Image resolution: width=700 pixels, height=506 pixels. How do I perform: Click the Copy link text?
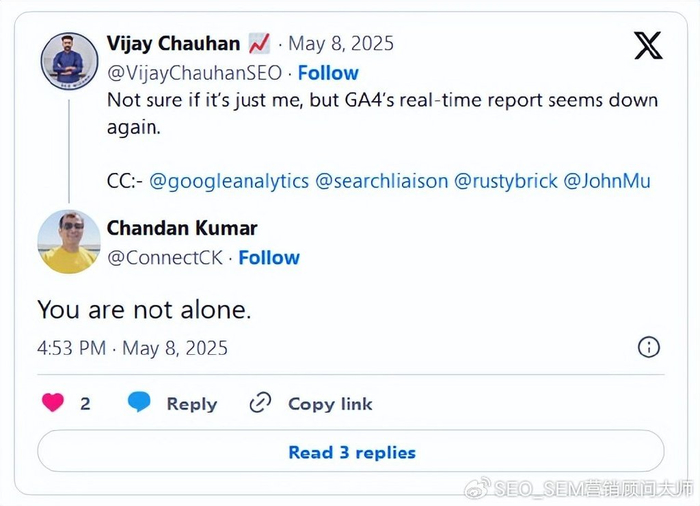[x=330, y=404]
